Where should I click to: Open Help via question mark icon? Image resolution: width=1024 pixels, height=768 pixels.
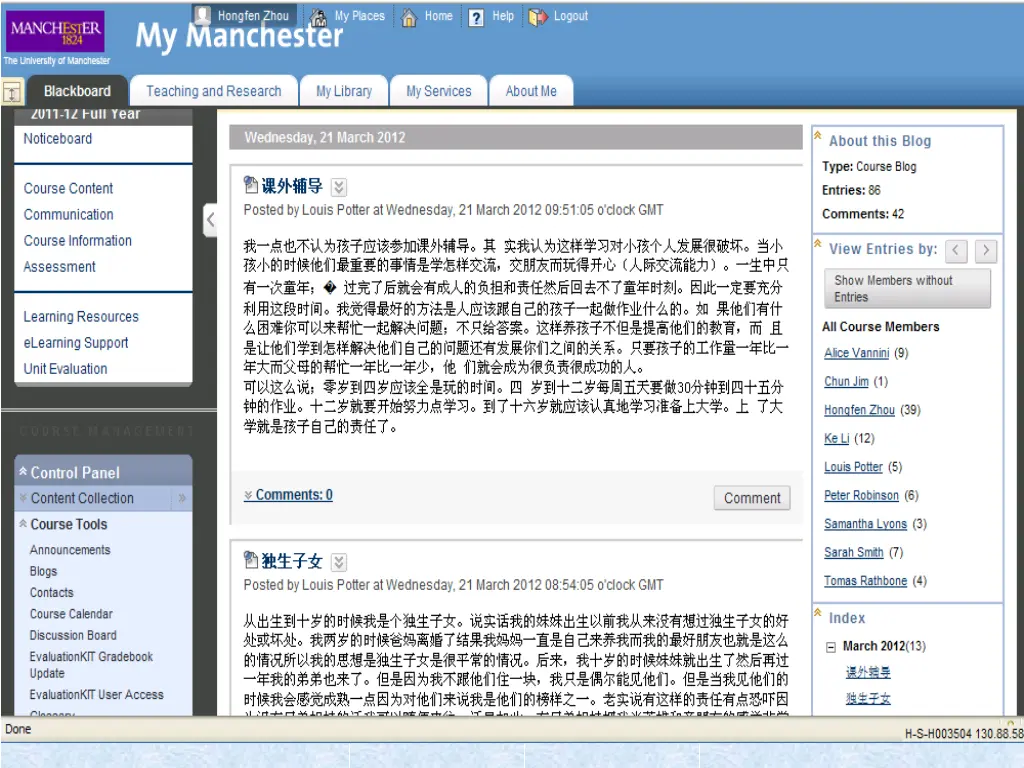476,17
